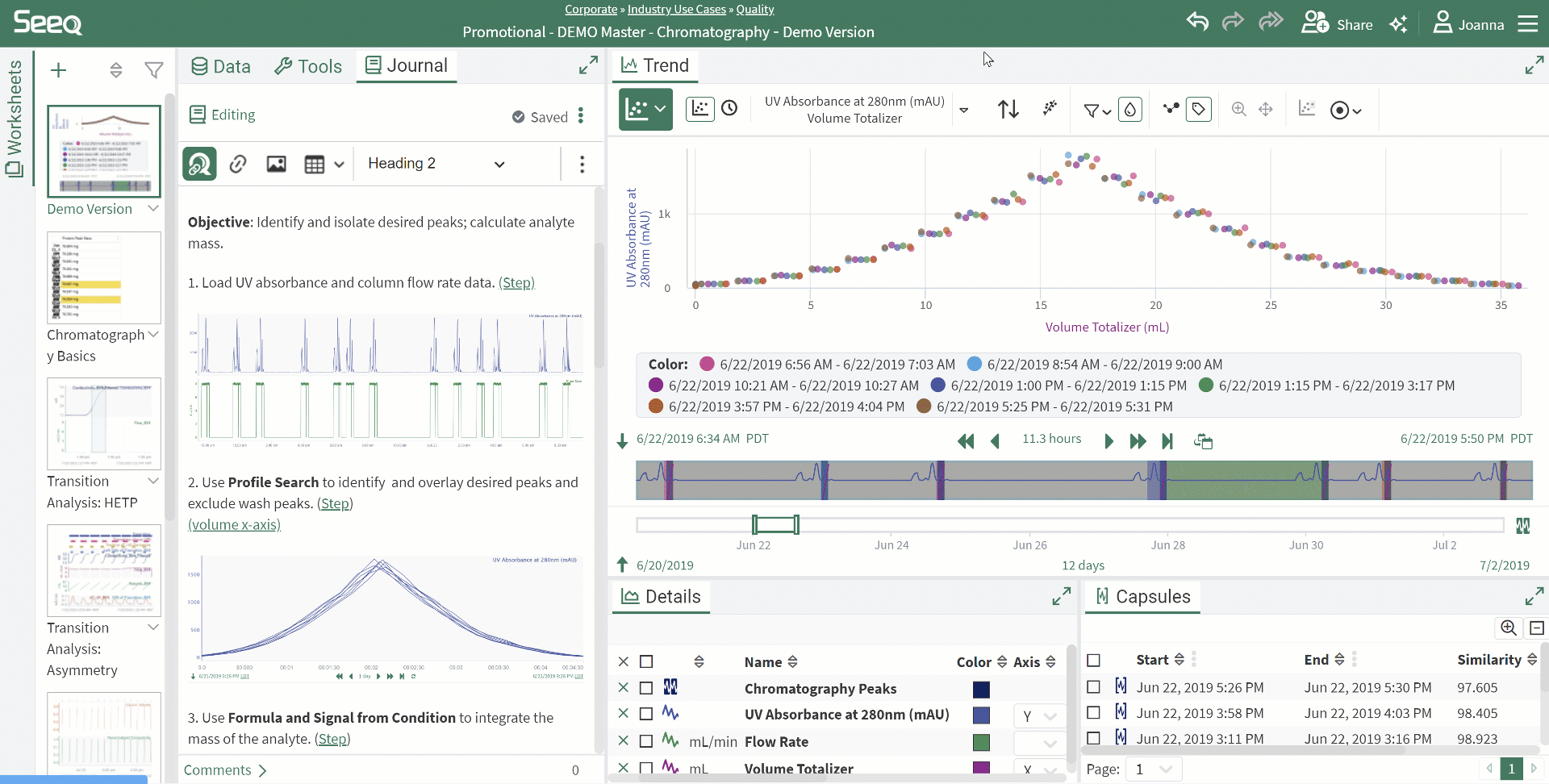Expand the Trend panel to full screen
Screen dimensions: 1549x784
(1534, 65)
